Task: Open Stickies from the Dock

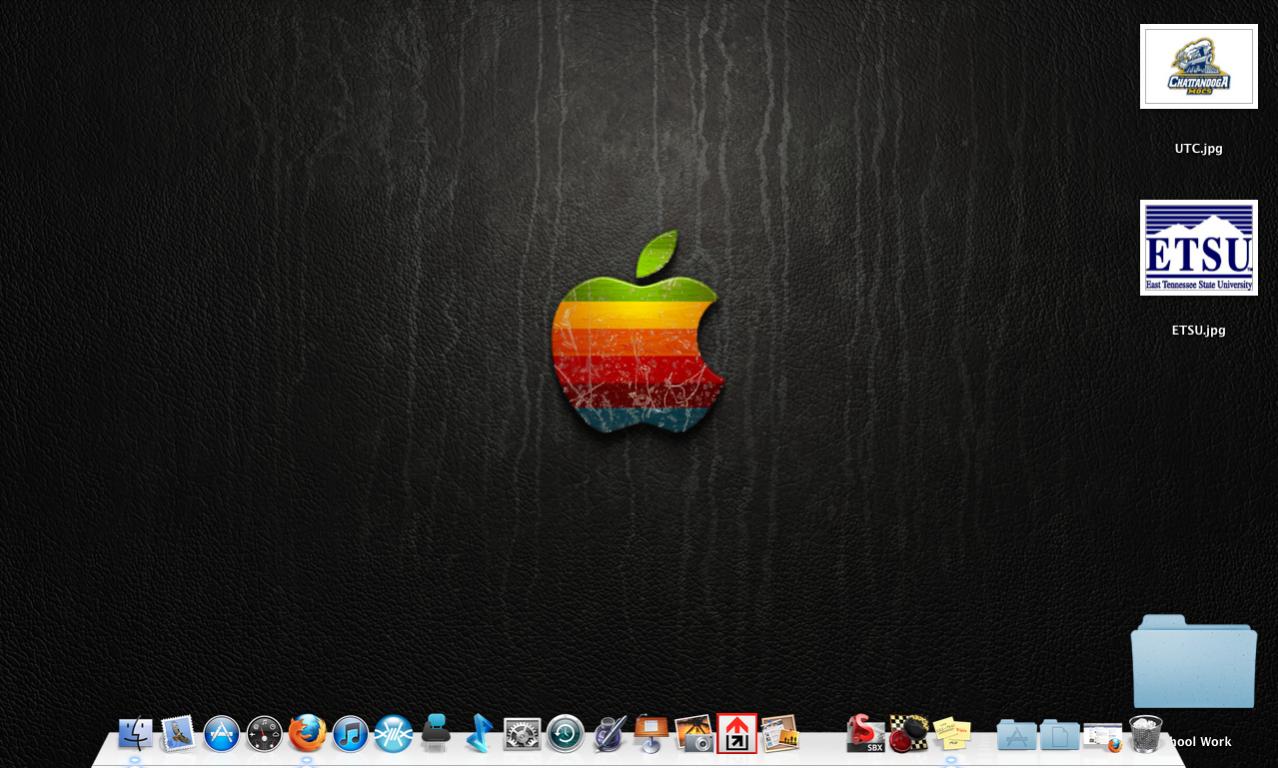Action: tap(951, 734)
